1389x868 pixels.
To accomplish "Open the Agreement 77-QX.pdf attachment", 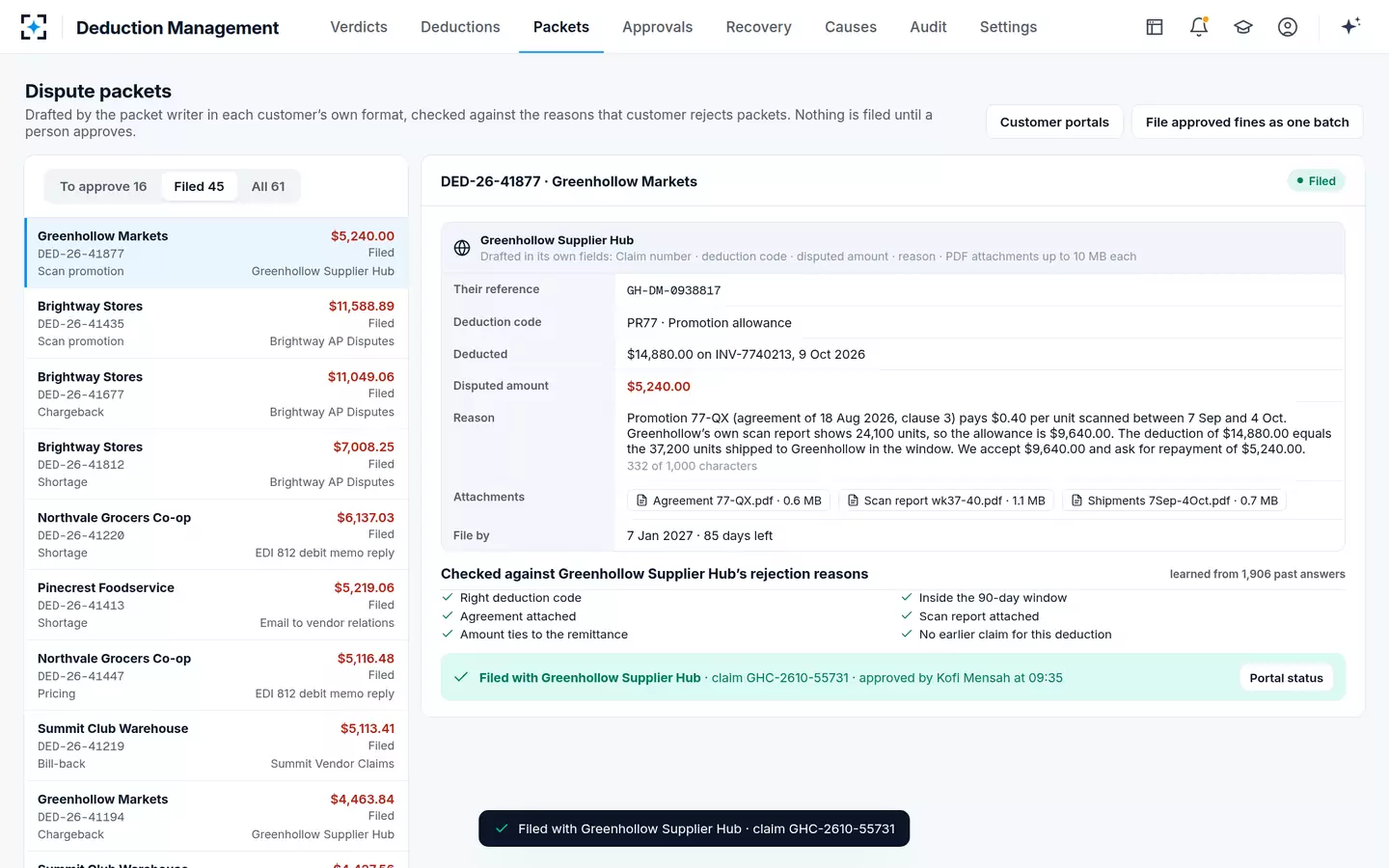I will coord(729,501).
